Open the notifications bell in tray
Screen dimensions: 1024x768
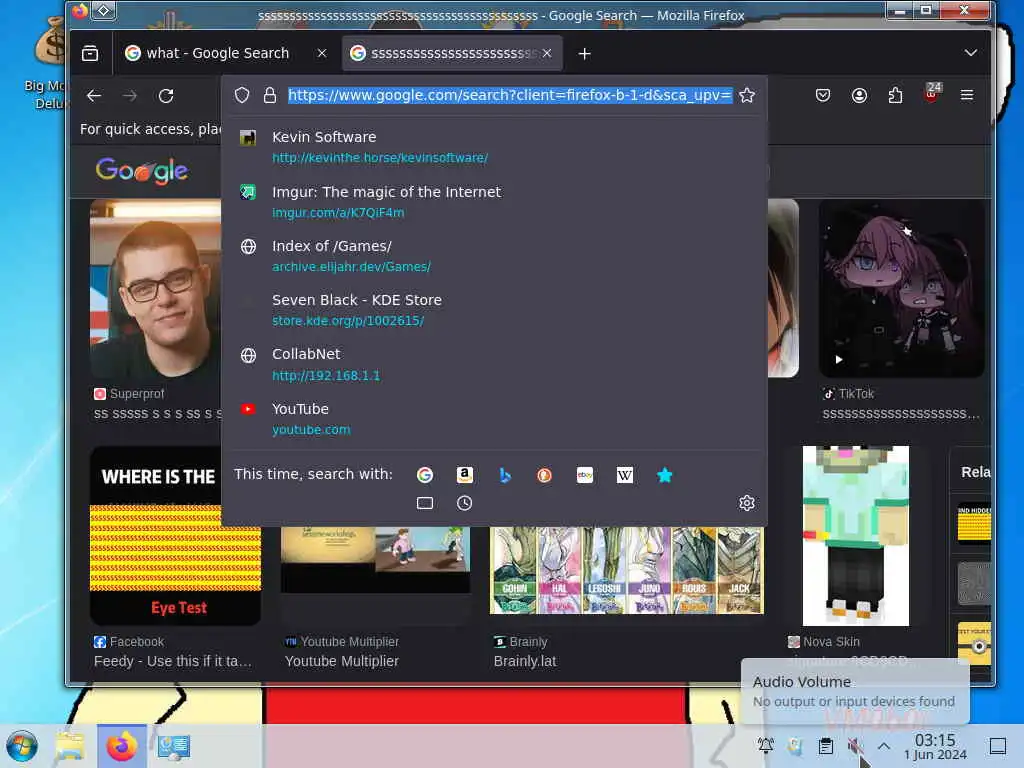click(x=765, y=745)
